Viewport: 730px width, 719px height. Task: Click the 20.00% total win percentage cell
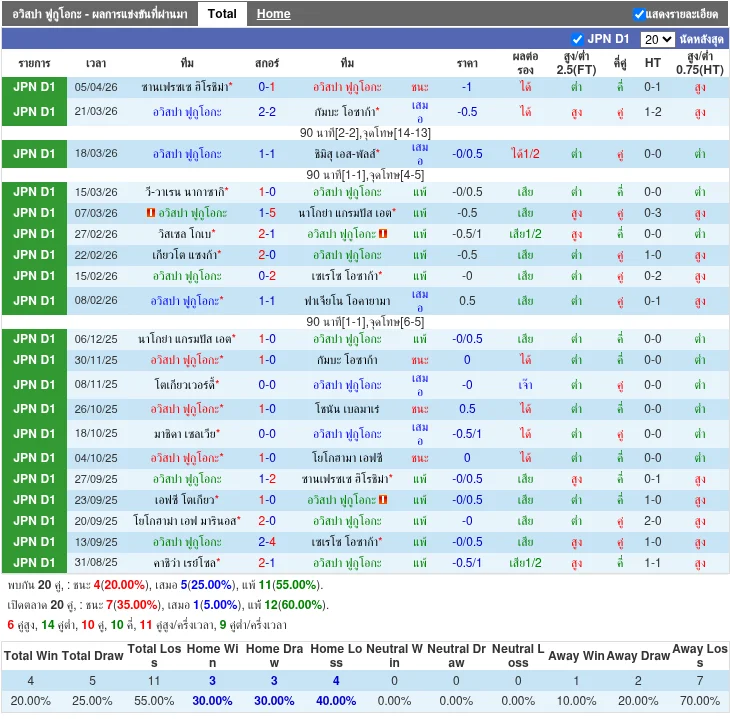click(x=31, y=701)
